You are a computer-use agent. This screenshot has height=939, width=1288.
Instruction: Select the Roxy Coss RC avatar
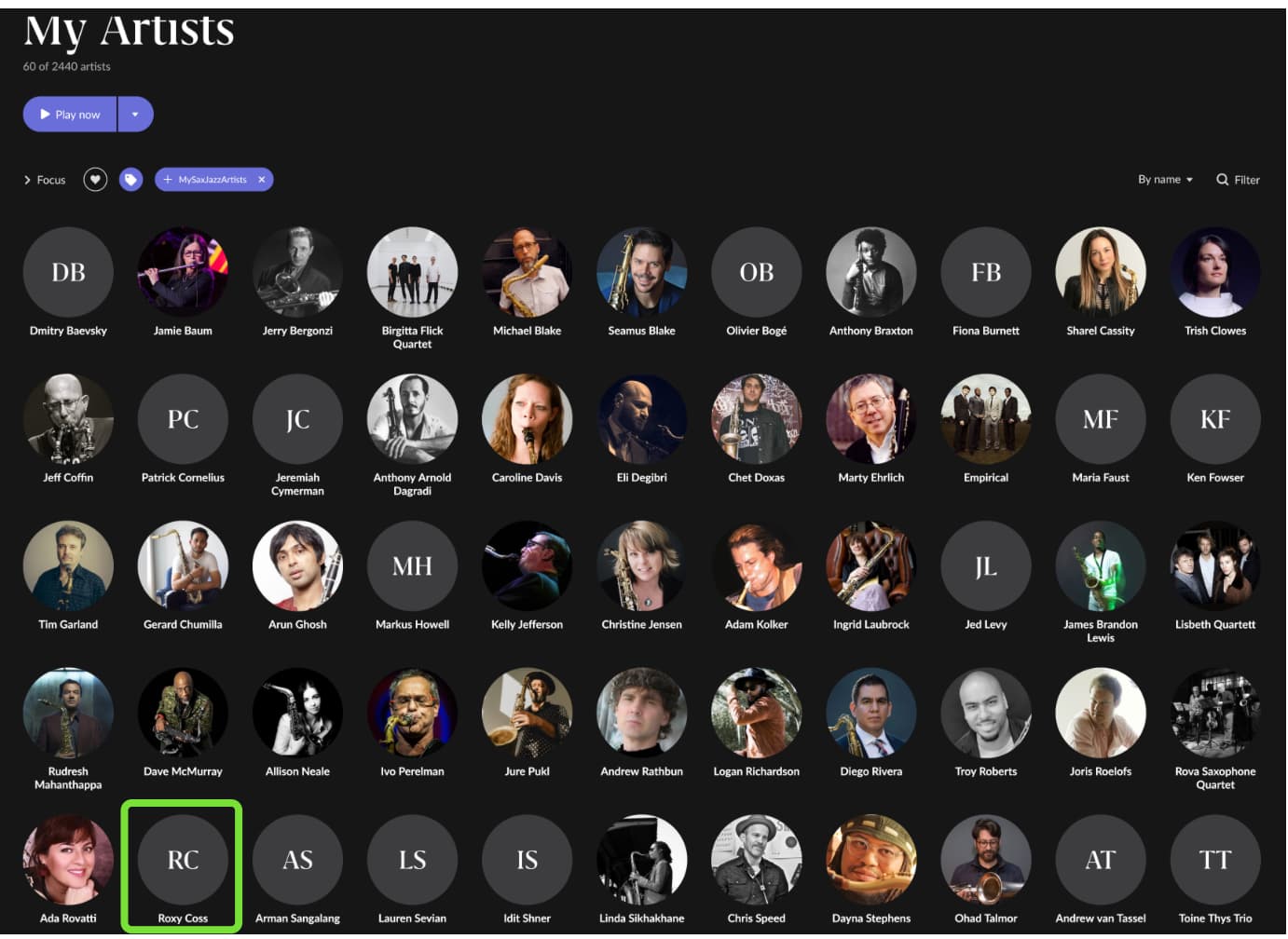183,860
